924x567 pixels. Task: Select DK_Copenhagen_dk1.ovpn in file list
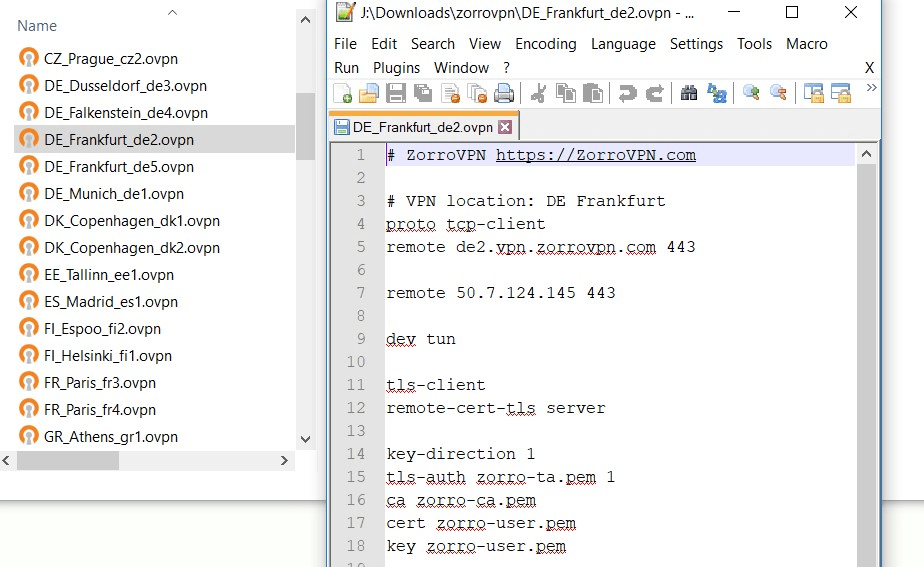pos(132,221)
